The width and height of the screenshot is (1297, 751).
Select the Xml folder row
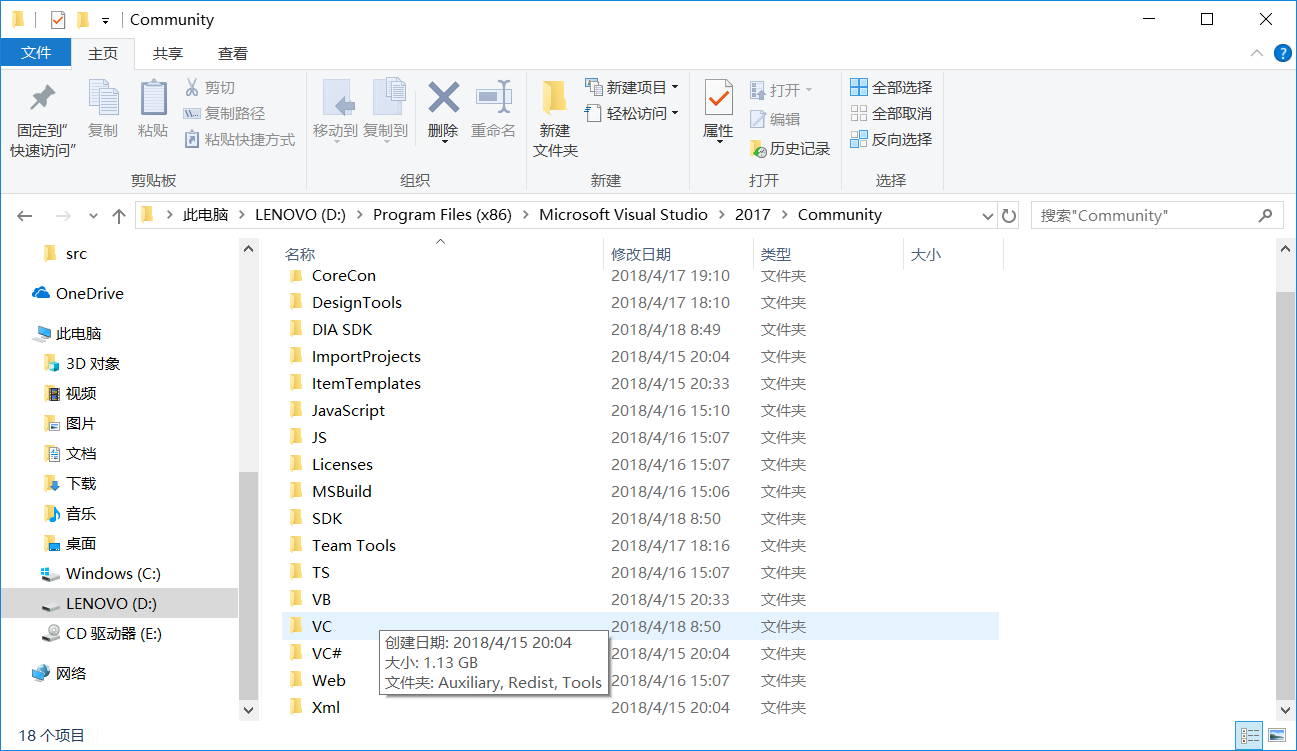(641, 708)
